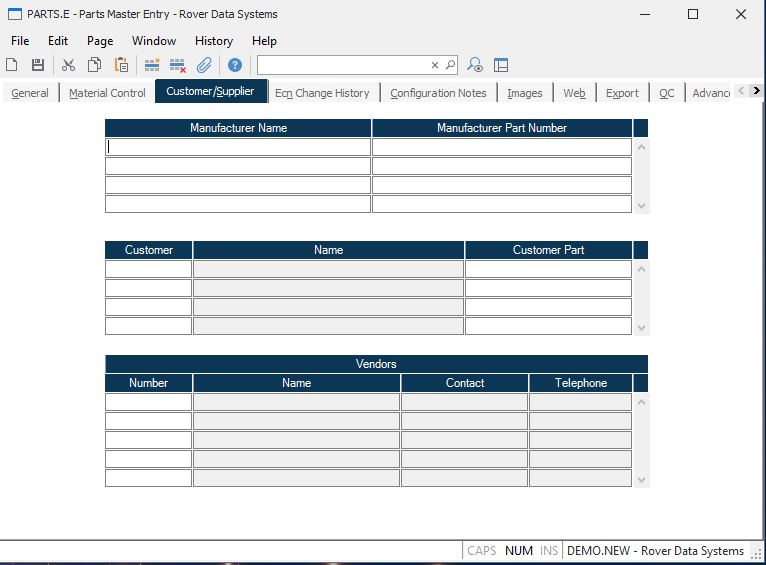Click the magnifier search button

tap(450, 65)
